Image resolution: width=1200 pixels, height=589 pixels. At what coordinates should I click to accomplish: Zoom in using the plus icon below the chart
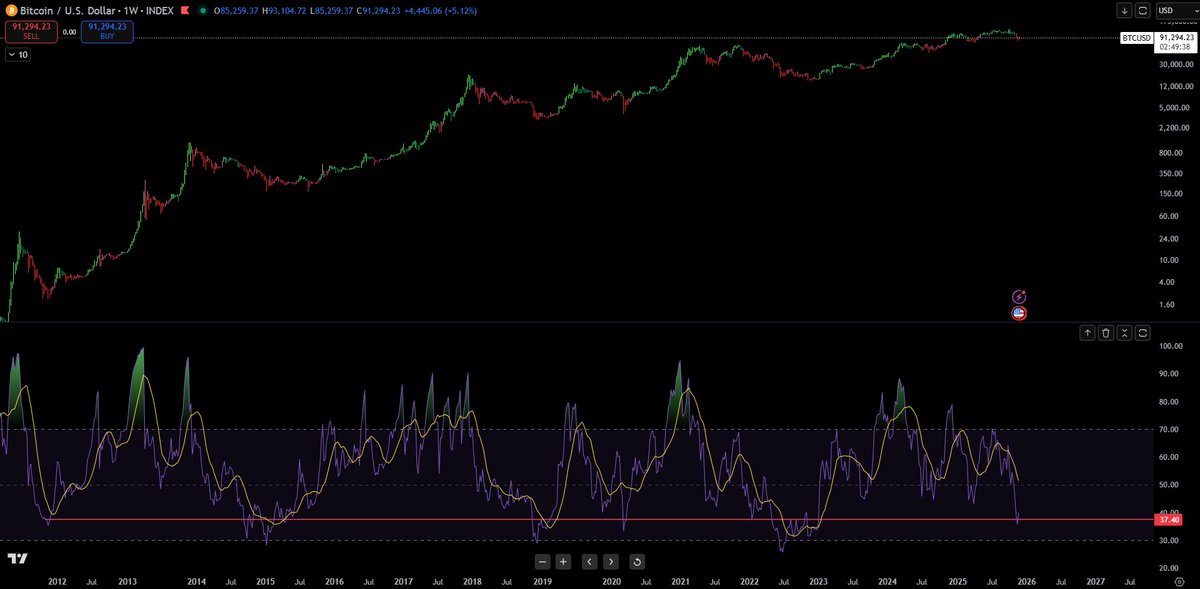coord(565,562)
